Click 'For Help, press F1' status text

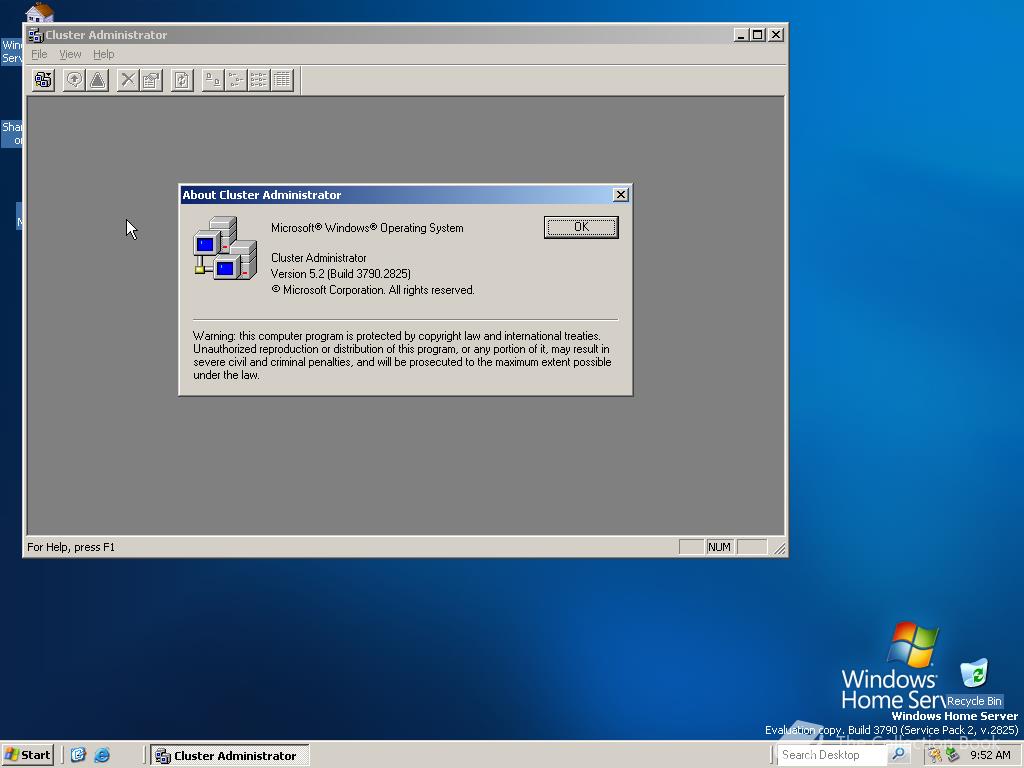tap(71, 547)
